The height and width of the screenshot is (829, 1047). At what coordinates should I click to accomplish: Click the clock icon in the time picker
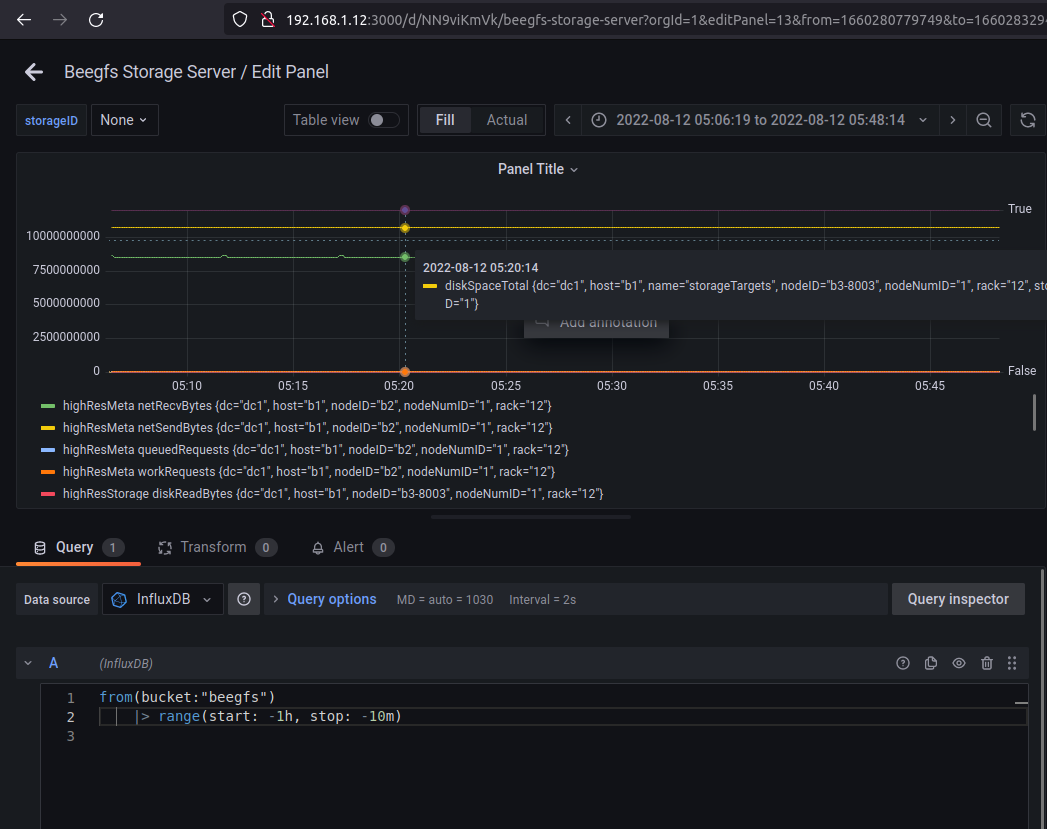(599, 120)
